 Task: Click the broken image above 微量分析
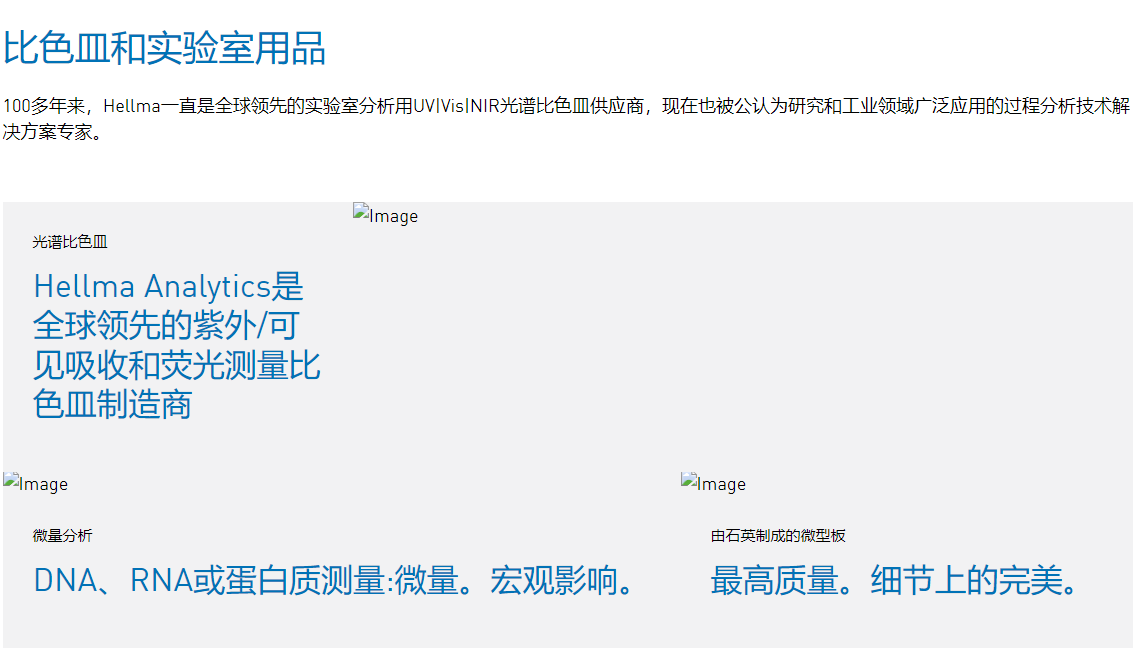pos(35,483)
